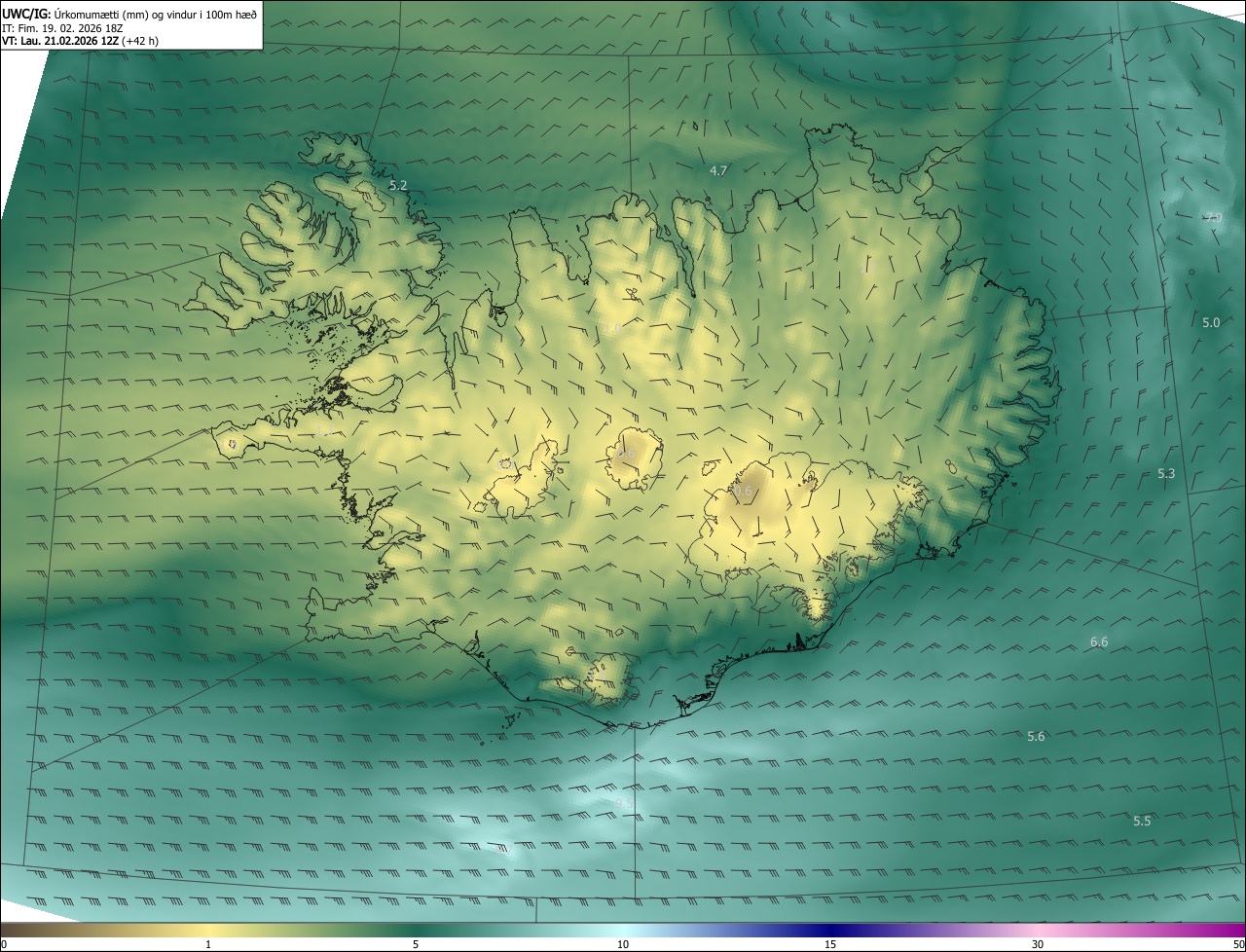Click the 5.6 value label on the map
The height and width of the screenshot is (952, 1246).
pos(1036,737)
